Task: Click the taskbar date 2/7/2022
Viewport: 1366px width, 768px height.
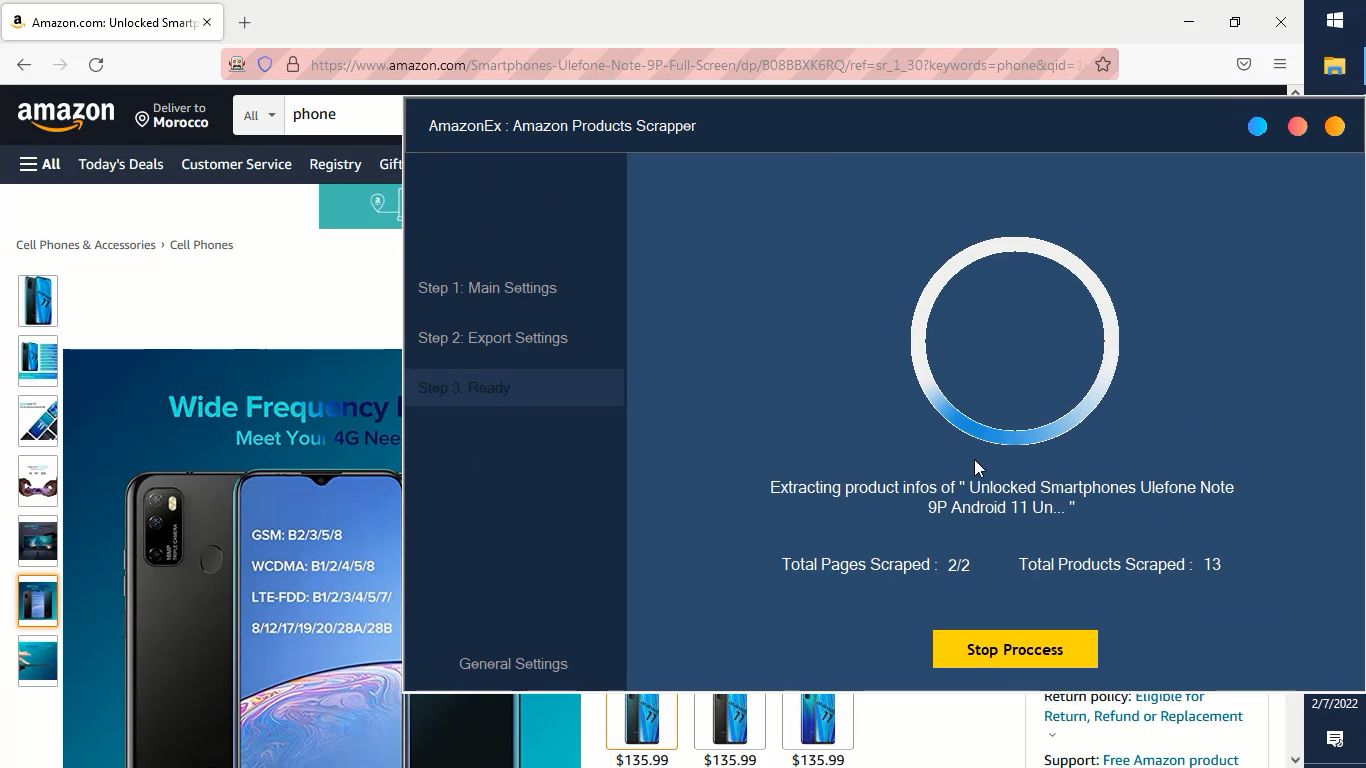Action: click(x=1335, y=704)
